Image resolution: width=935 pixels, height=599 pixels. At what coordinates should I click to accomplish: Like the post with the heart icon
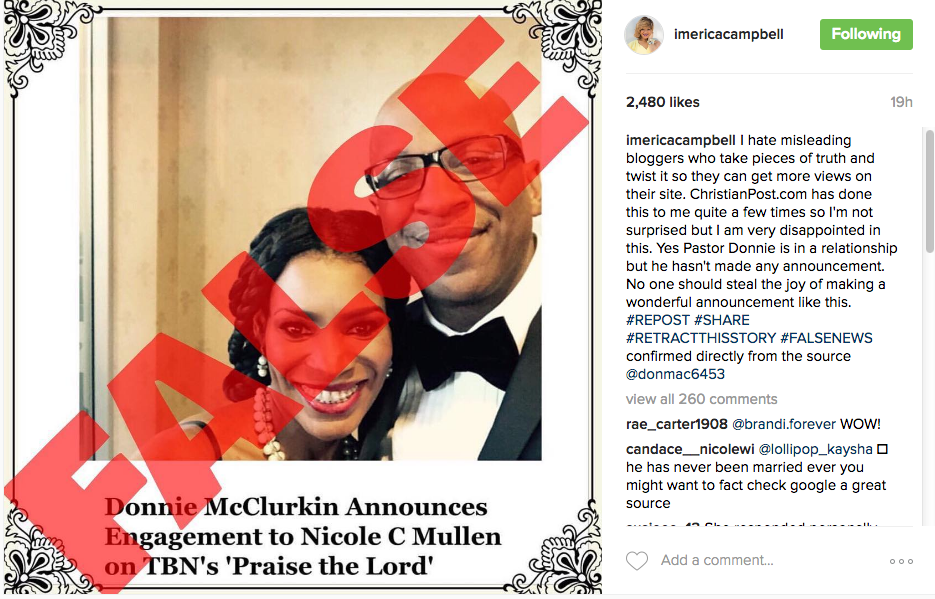(x=637, y=560)
